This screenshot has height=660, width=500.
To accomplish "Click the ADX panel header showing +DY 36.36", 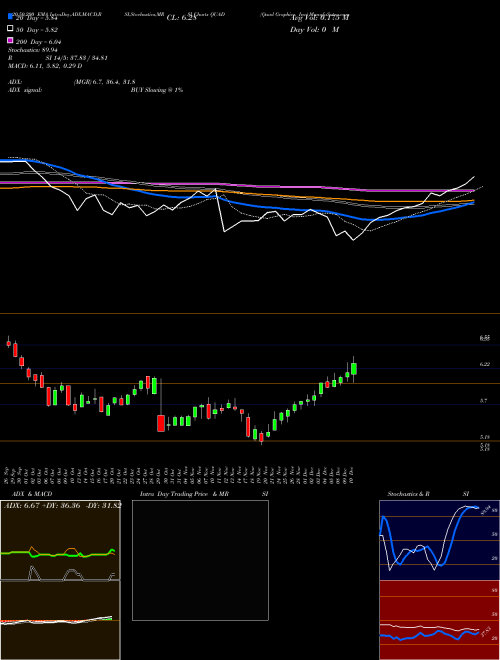I will 63,505.
